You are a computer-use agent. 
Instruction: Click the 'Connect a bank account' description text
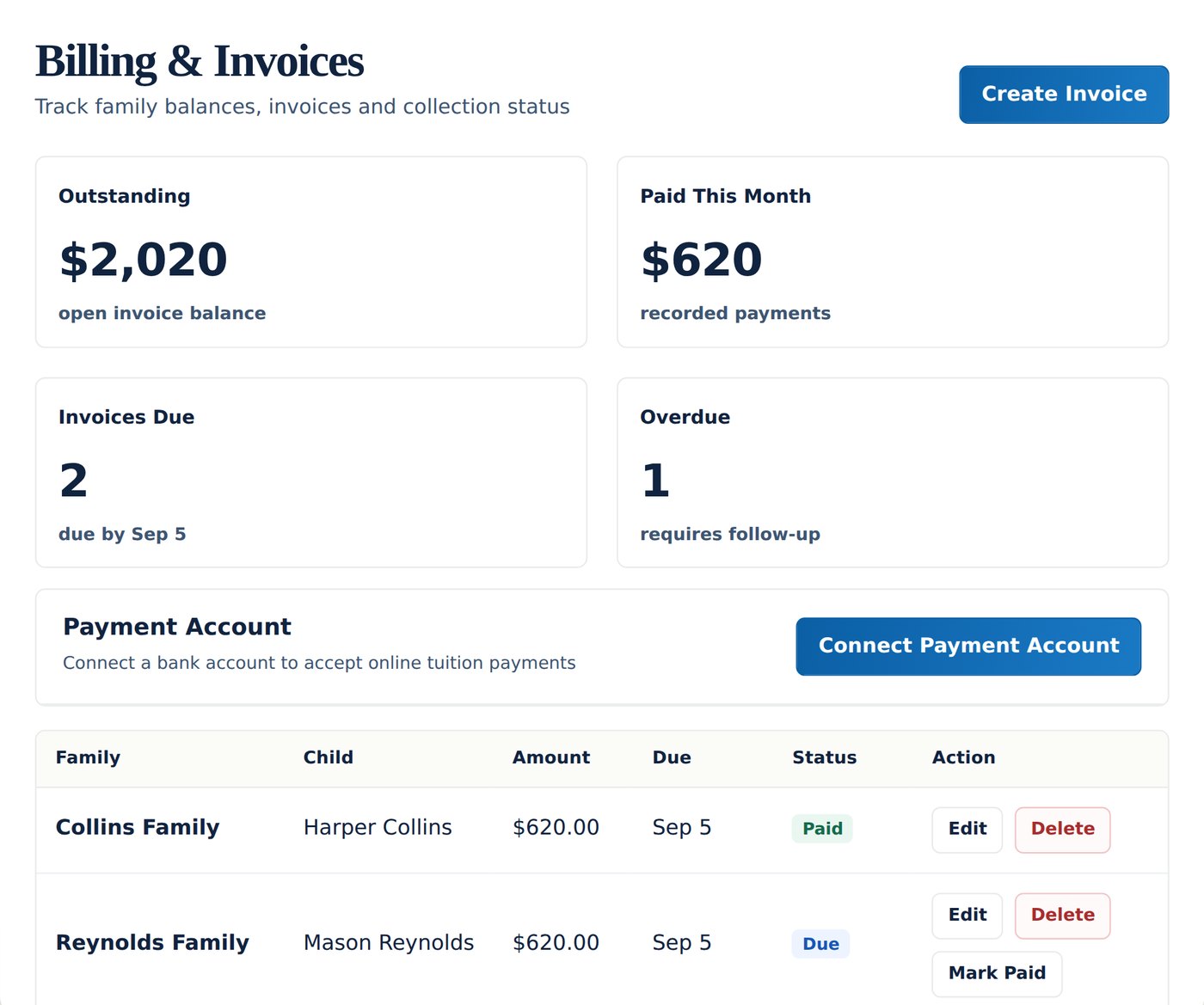pos(319,663)
